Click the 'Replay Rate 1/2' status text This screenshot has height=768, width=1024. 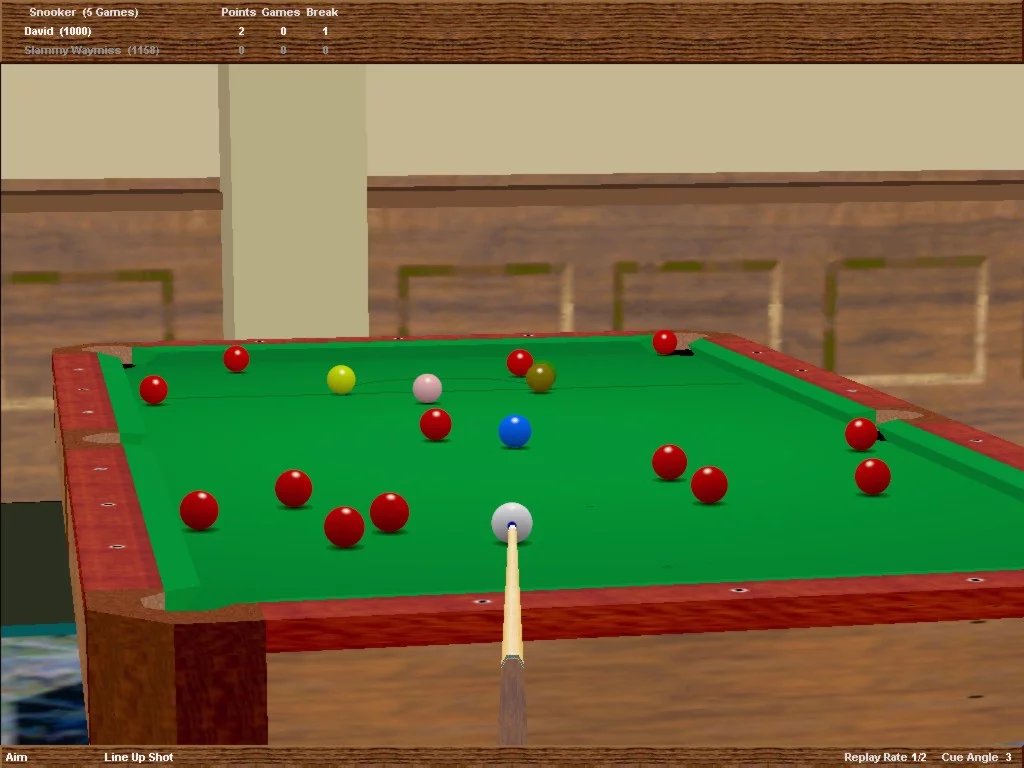pyautogui.click(x=885, y=757)
